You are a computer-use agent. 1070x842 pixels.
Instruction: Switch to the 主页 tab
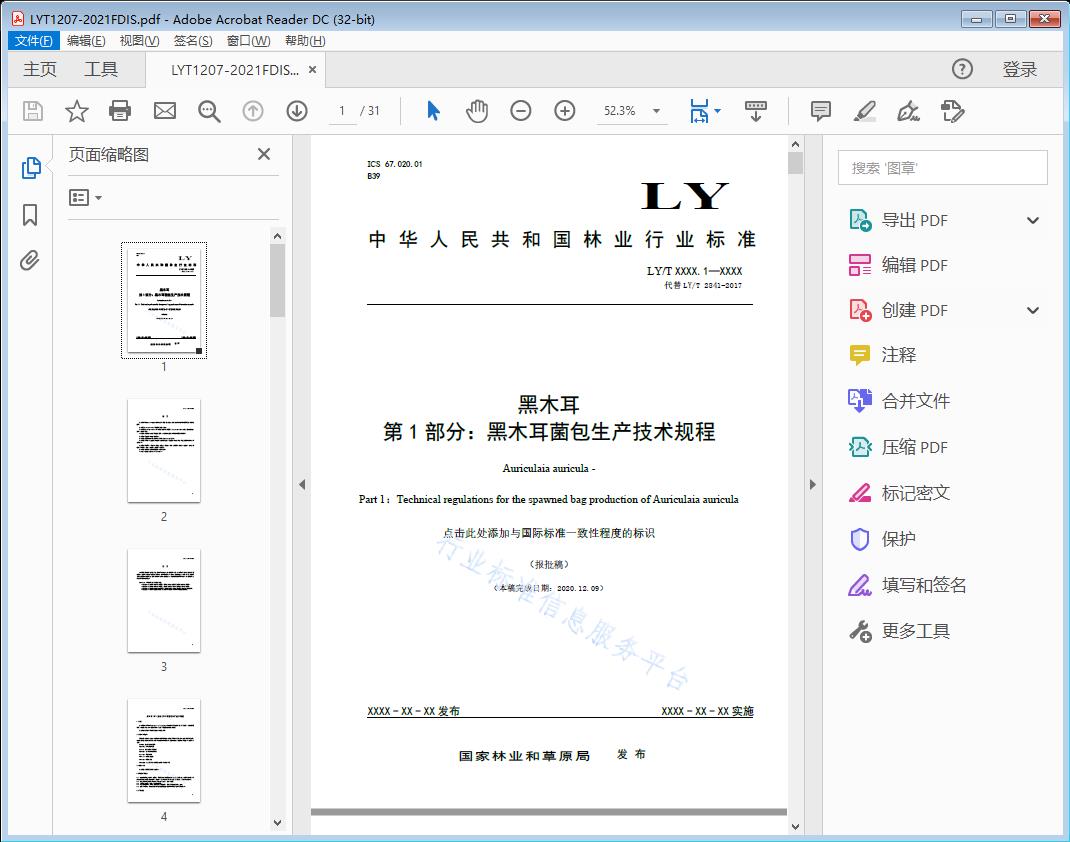tap(40, 69)
